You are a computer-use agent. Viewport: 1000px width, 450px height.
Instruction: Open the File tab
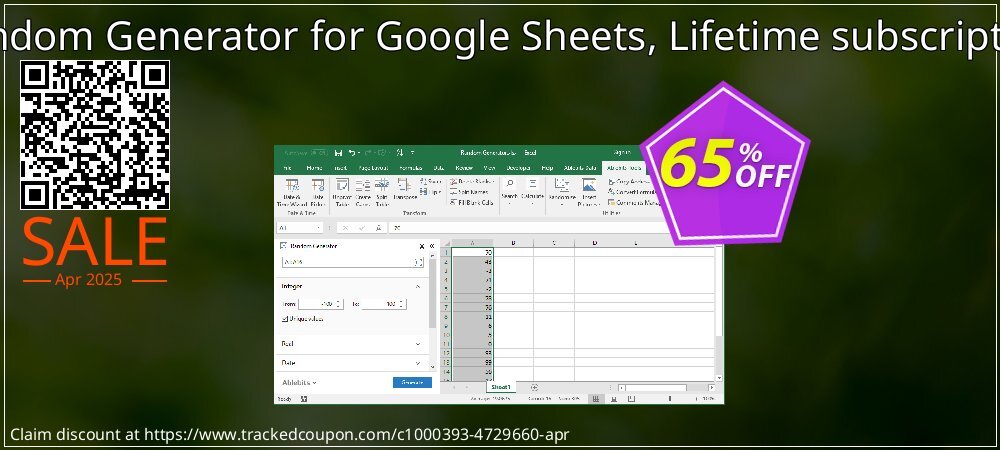288,168
